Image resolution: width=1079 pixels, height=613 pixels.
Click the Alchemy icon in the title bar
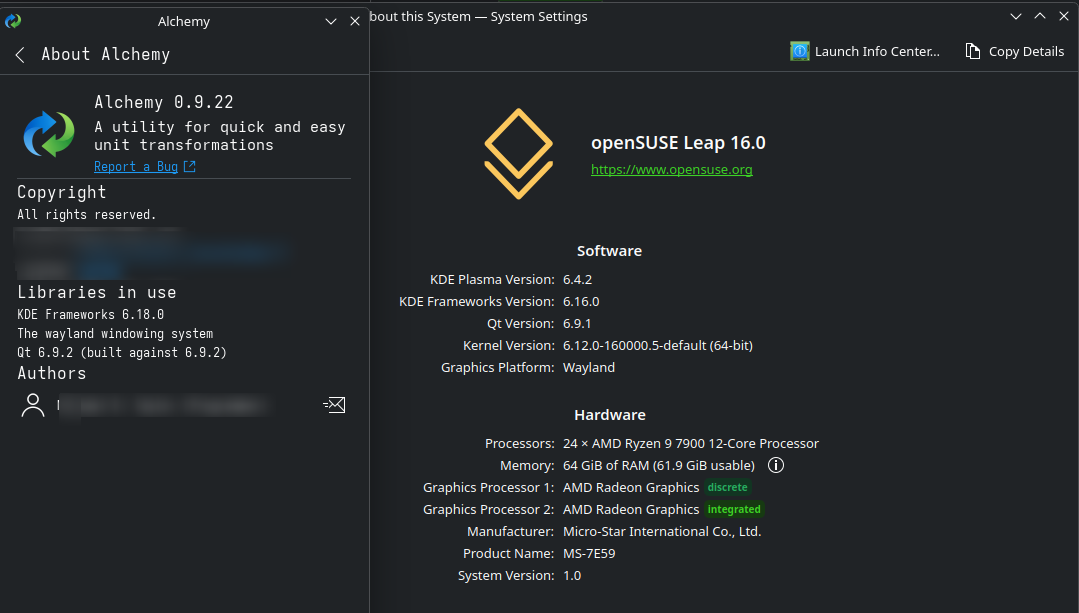(x=13, y=20)
